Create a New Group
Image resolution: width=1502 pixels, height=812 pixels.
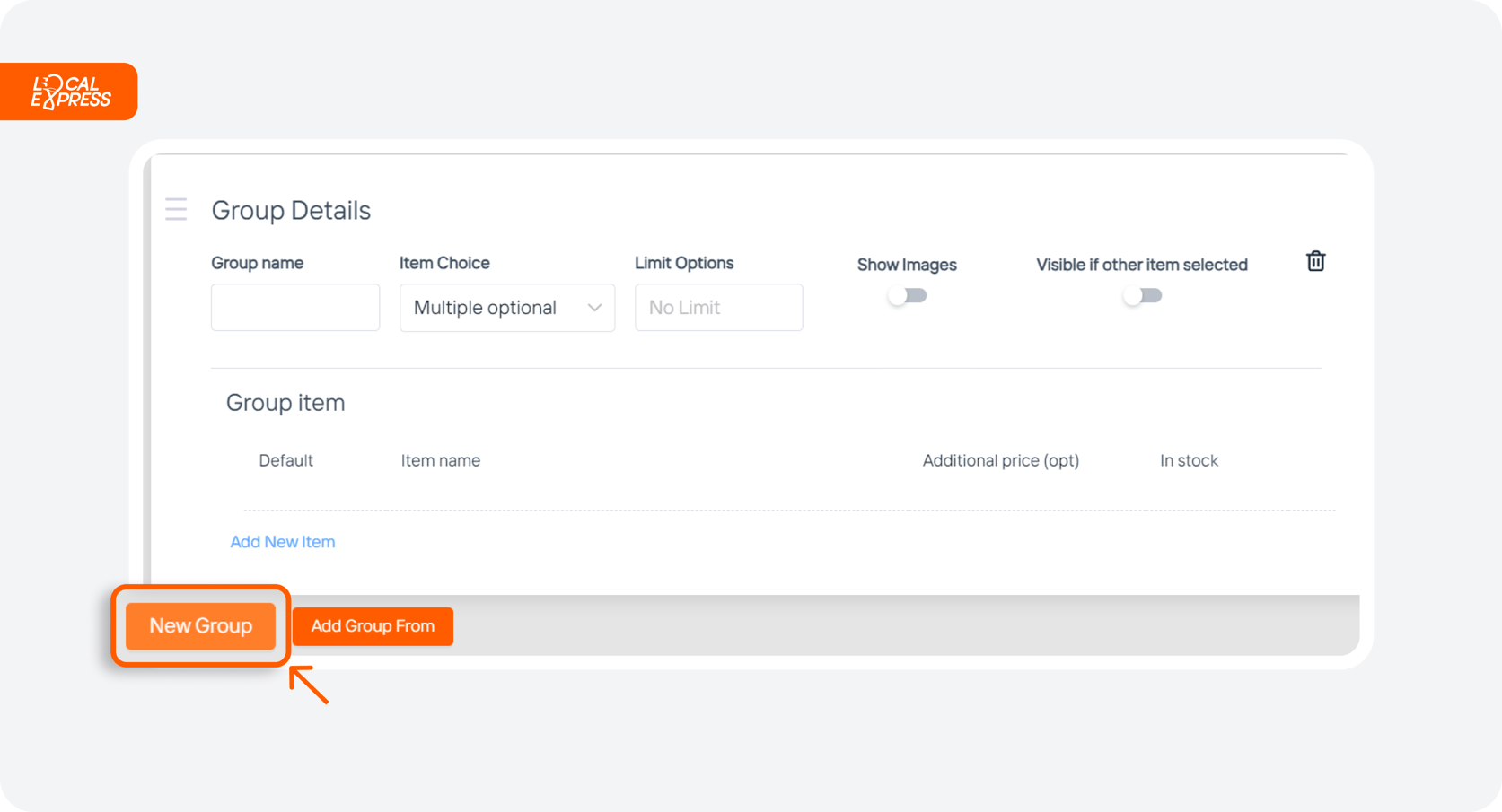[x=200, y=625]
